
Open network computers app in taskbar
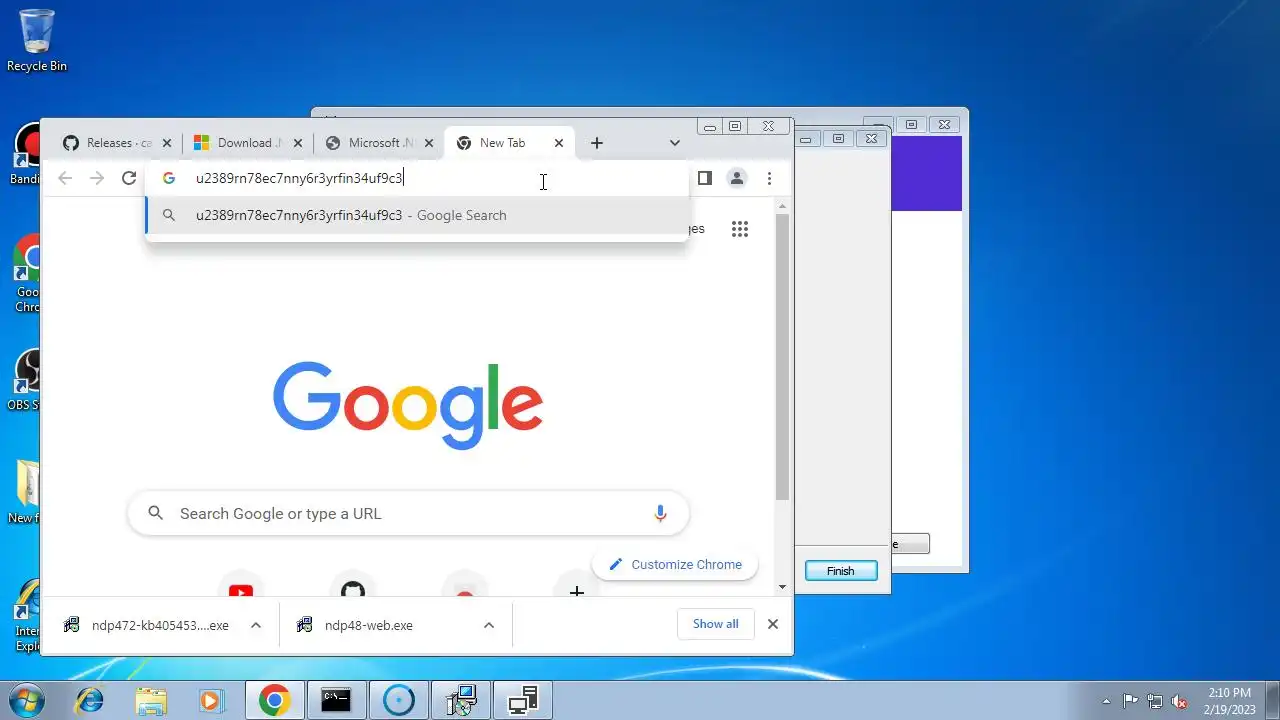pos(523,700)
